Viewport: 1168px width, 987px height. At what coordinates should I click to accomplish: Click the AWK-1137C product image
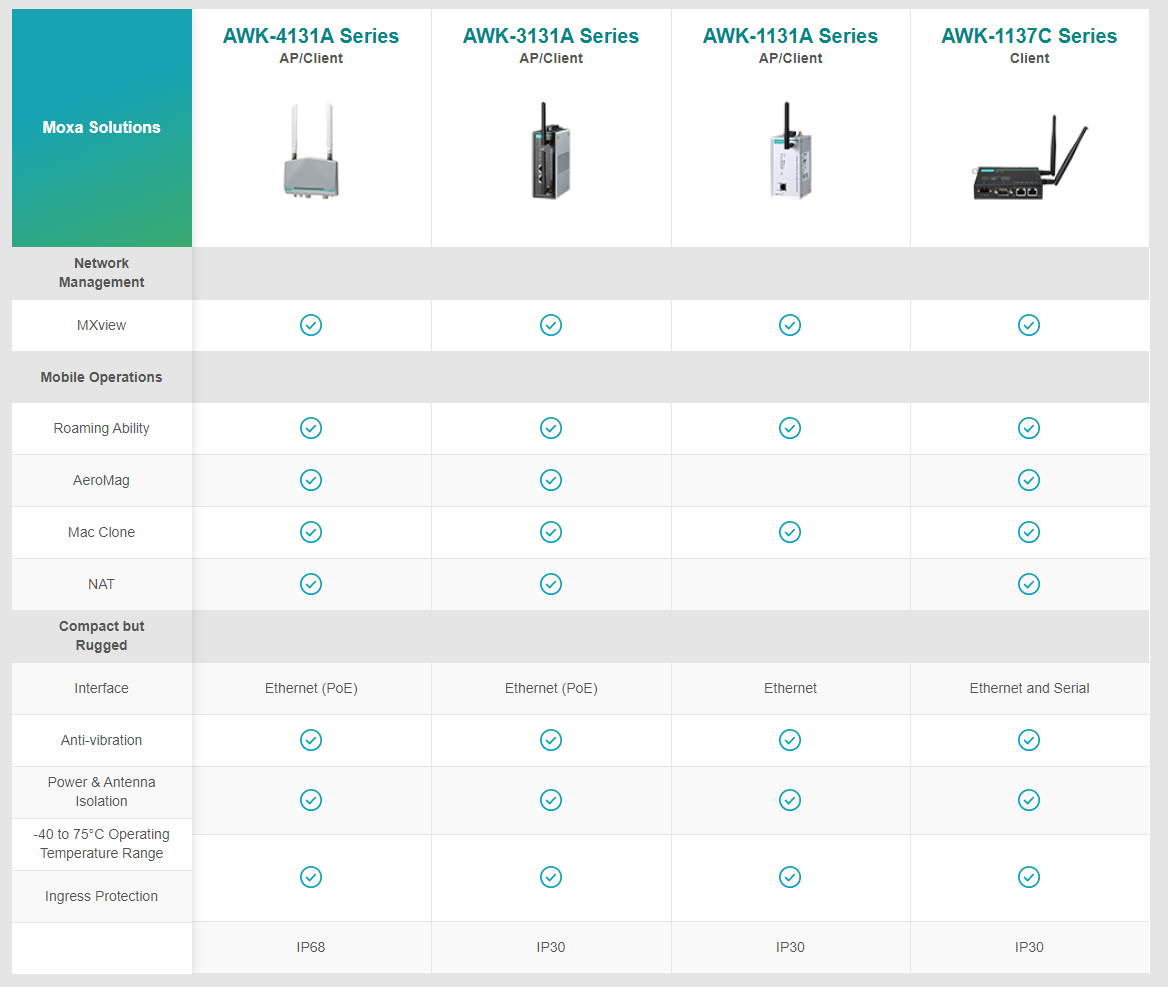[x=1030, y=158]
